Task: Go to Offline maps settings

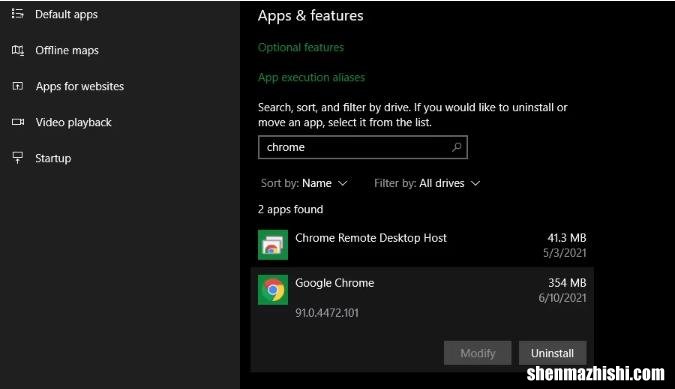Action: [x=67, y=50]
